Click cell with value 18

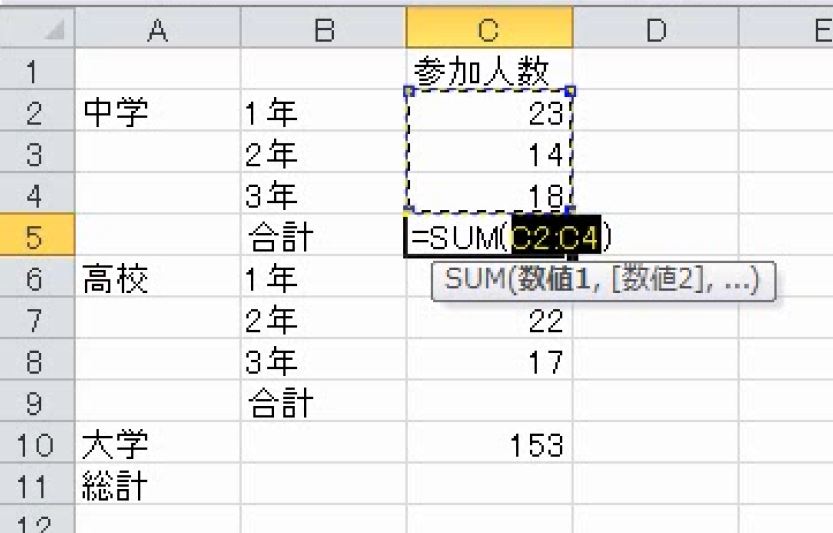click(x=489, y=193)
